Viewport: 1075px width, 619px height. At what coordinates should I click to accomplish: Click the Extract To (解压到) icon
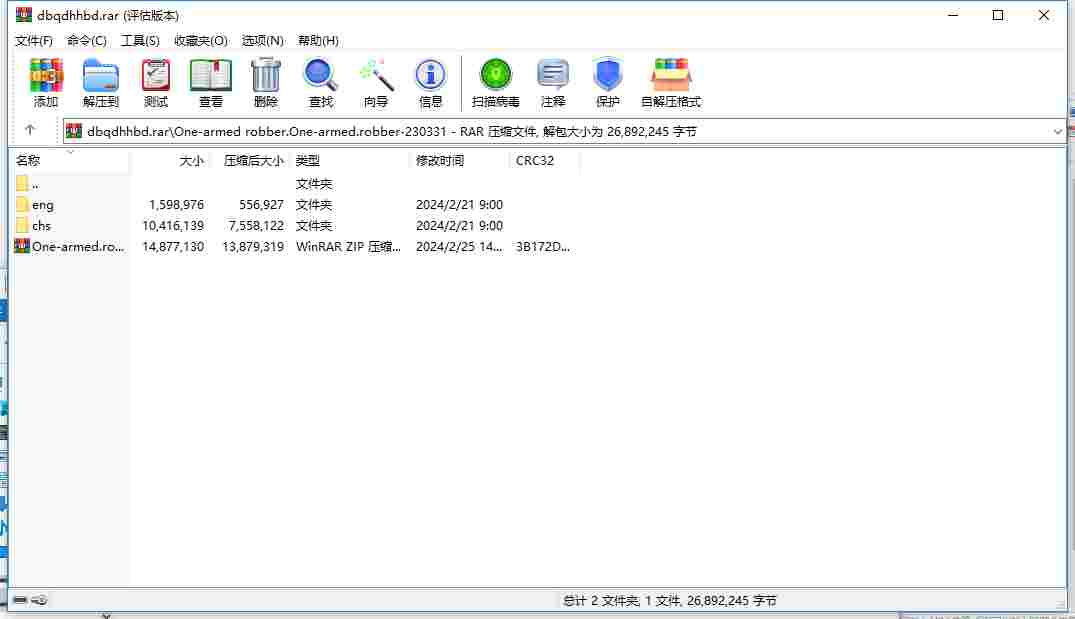click(101, 75)
